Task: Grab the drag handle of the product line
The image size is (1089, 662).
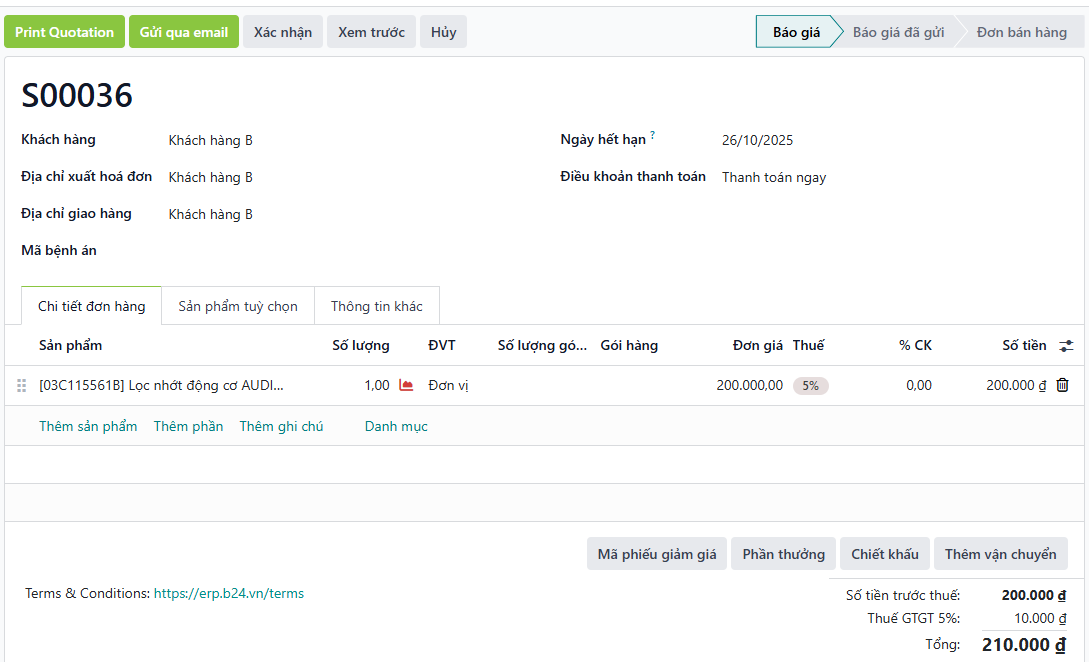Action: tap(19, 385)
